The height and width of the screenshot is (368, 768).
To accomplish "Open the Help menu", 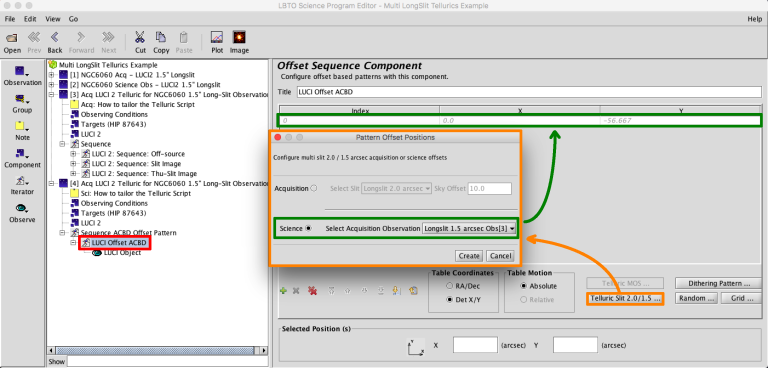I will pyautogui.click(x=755, y=19).
